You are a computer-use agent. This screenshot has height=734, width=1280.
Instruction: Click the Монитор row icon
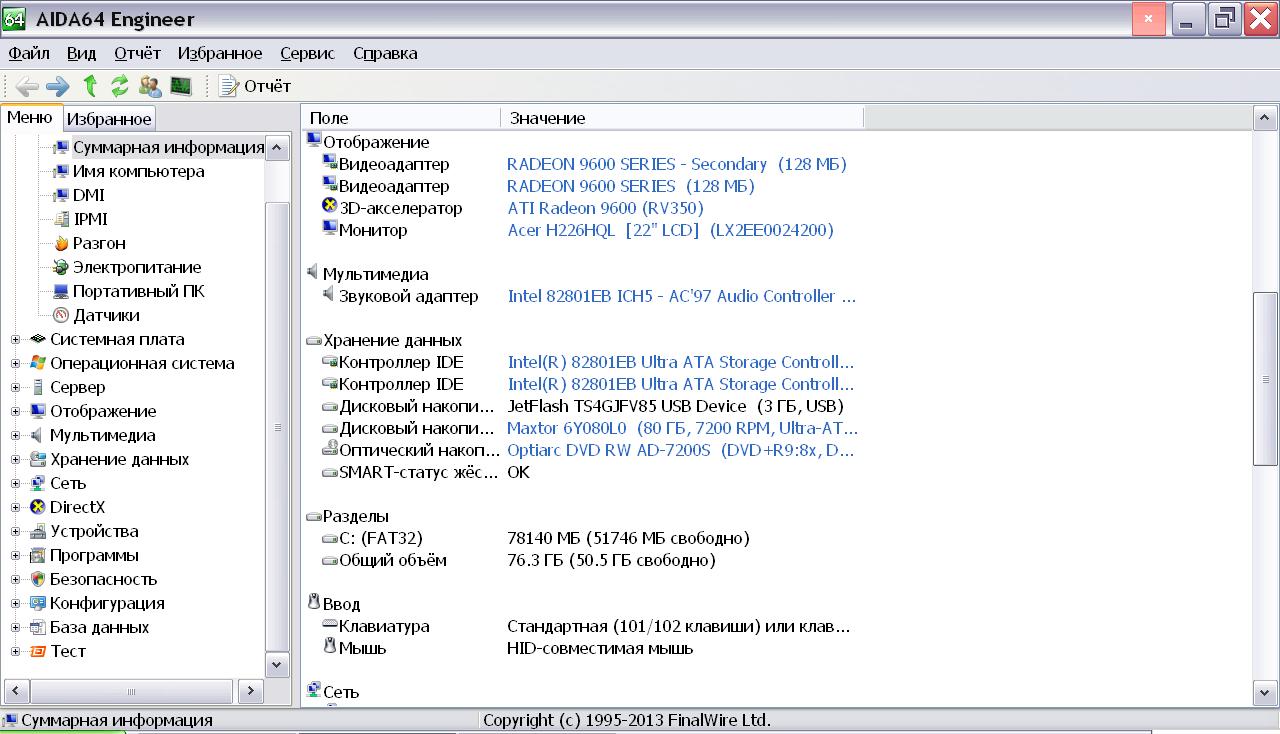[330, 229]
